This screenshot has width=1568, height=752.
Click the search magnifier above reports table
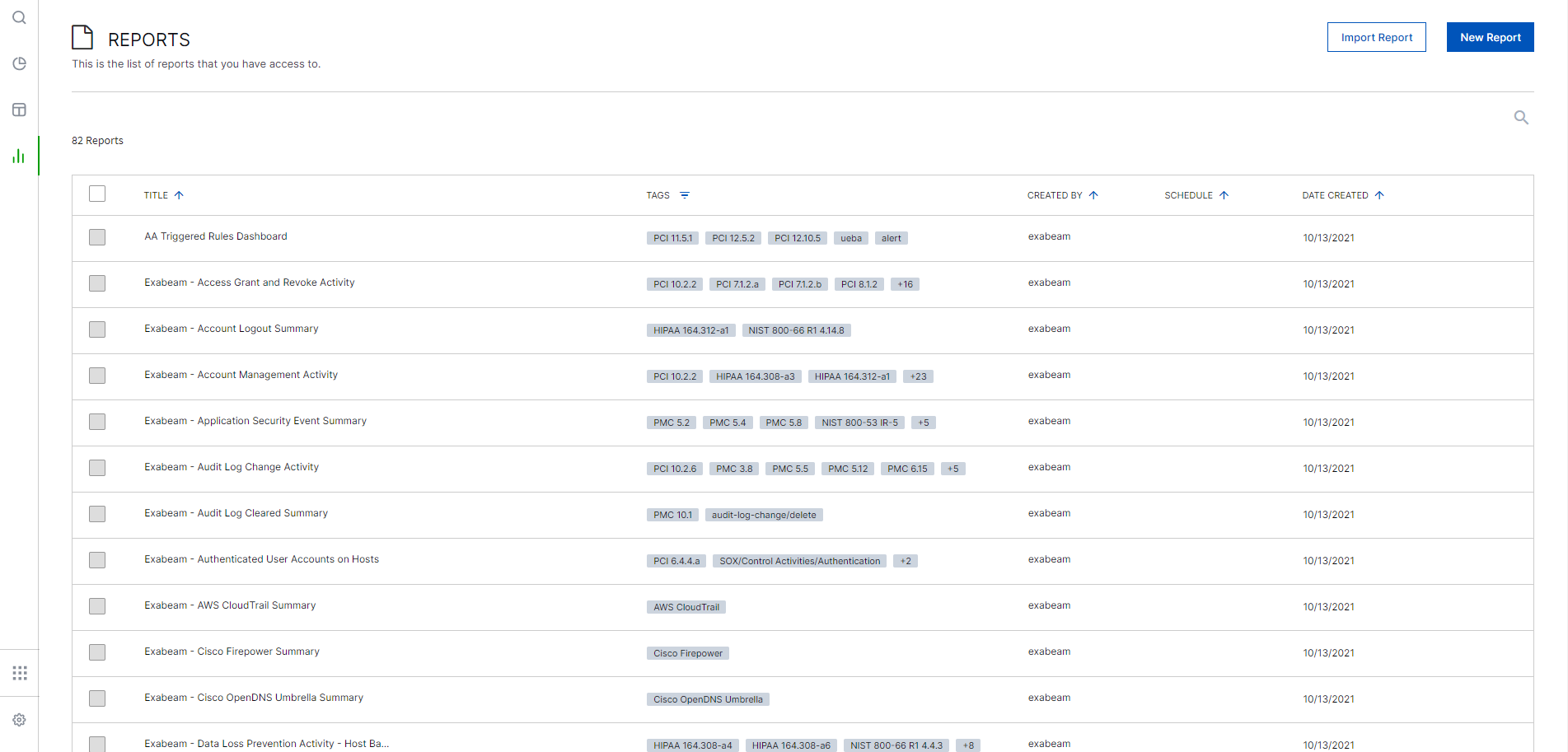[x=1521, y=118]
